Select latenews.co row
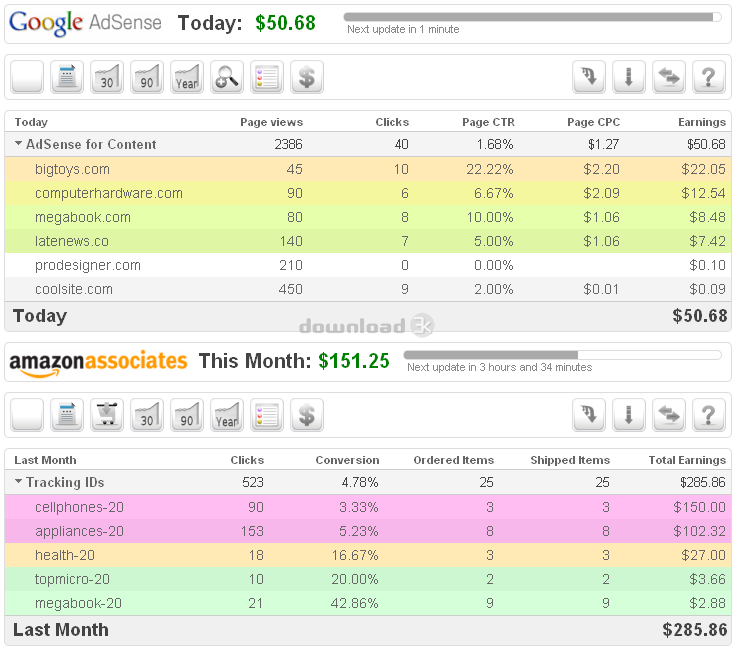Image resolution: width=735 pixels, height=650 pixels. pos(368,241)
